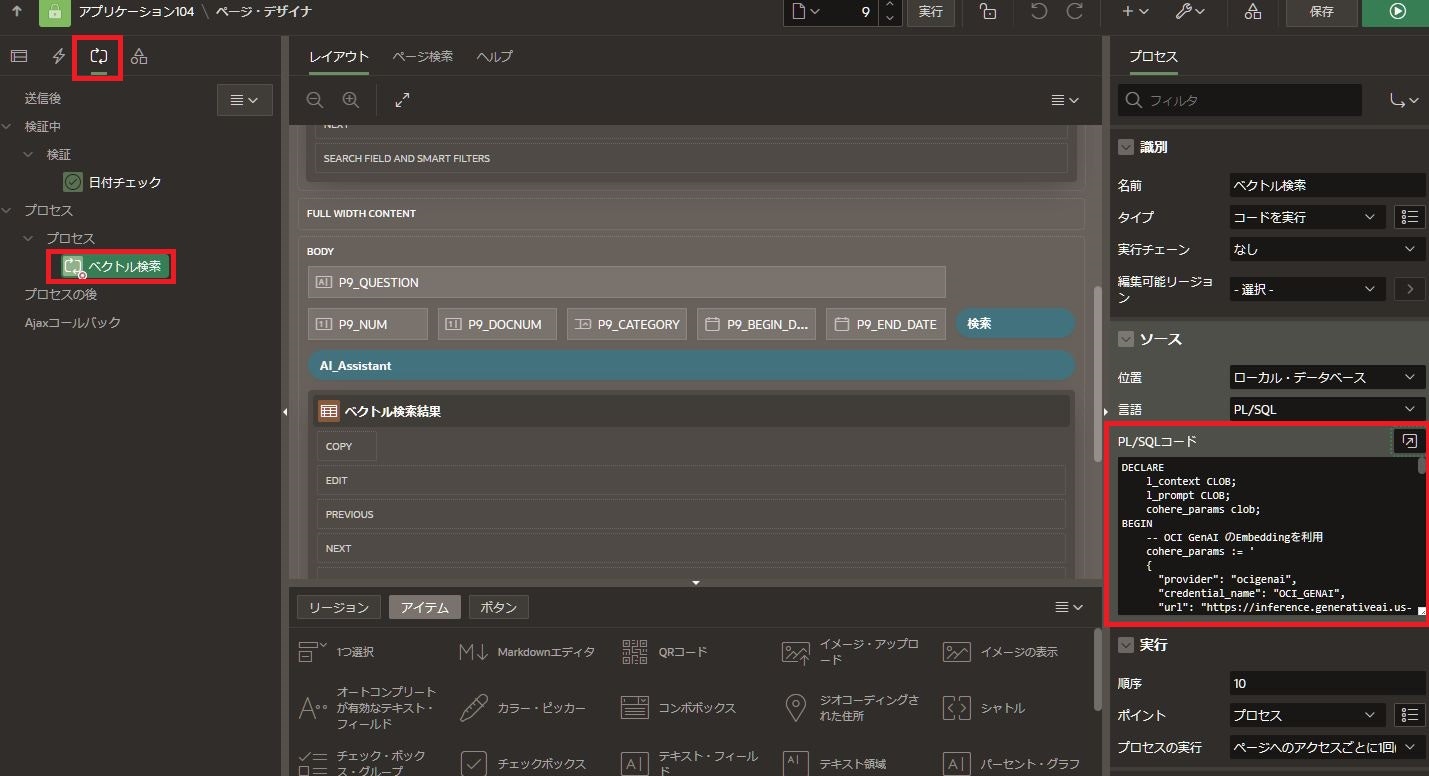This screenshot has height=776, width=1429.
Task: Show the ボタン gallery tab
Action: point(499,607)
